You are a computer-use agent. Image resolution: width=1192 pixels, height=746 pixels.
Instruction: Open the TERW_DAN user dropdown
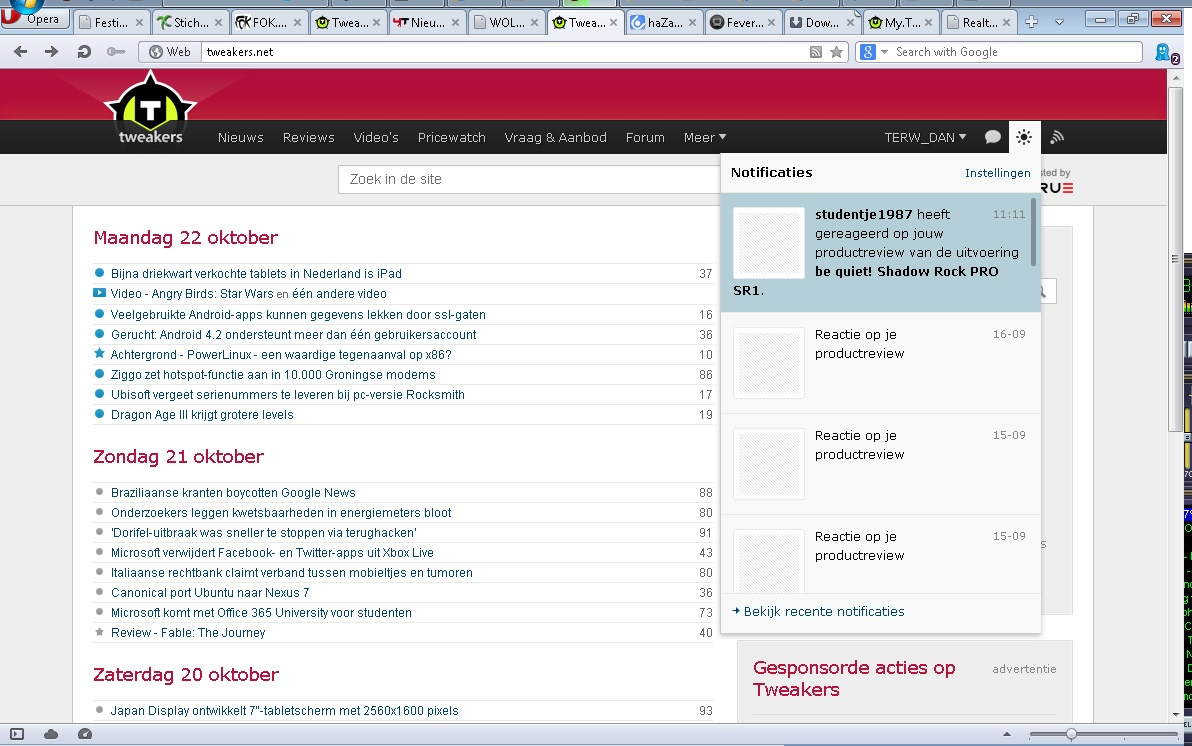(925, 138)
